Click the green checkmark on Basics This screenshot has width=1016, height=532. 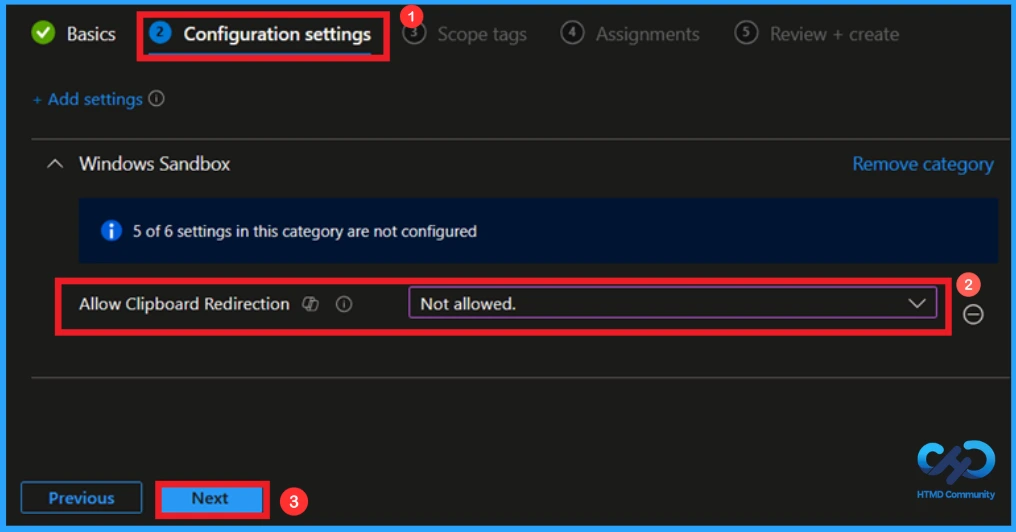click(43, 33)
